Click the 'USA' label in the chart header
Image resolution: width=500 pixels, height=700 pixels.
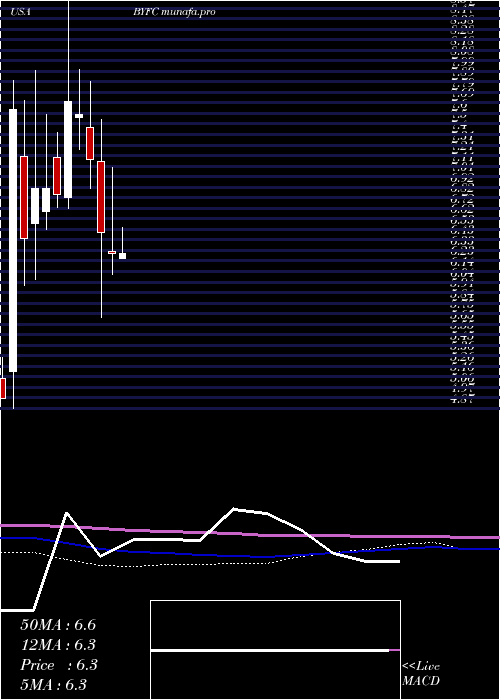click(21, 12)
